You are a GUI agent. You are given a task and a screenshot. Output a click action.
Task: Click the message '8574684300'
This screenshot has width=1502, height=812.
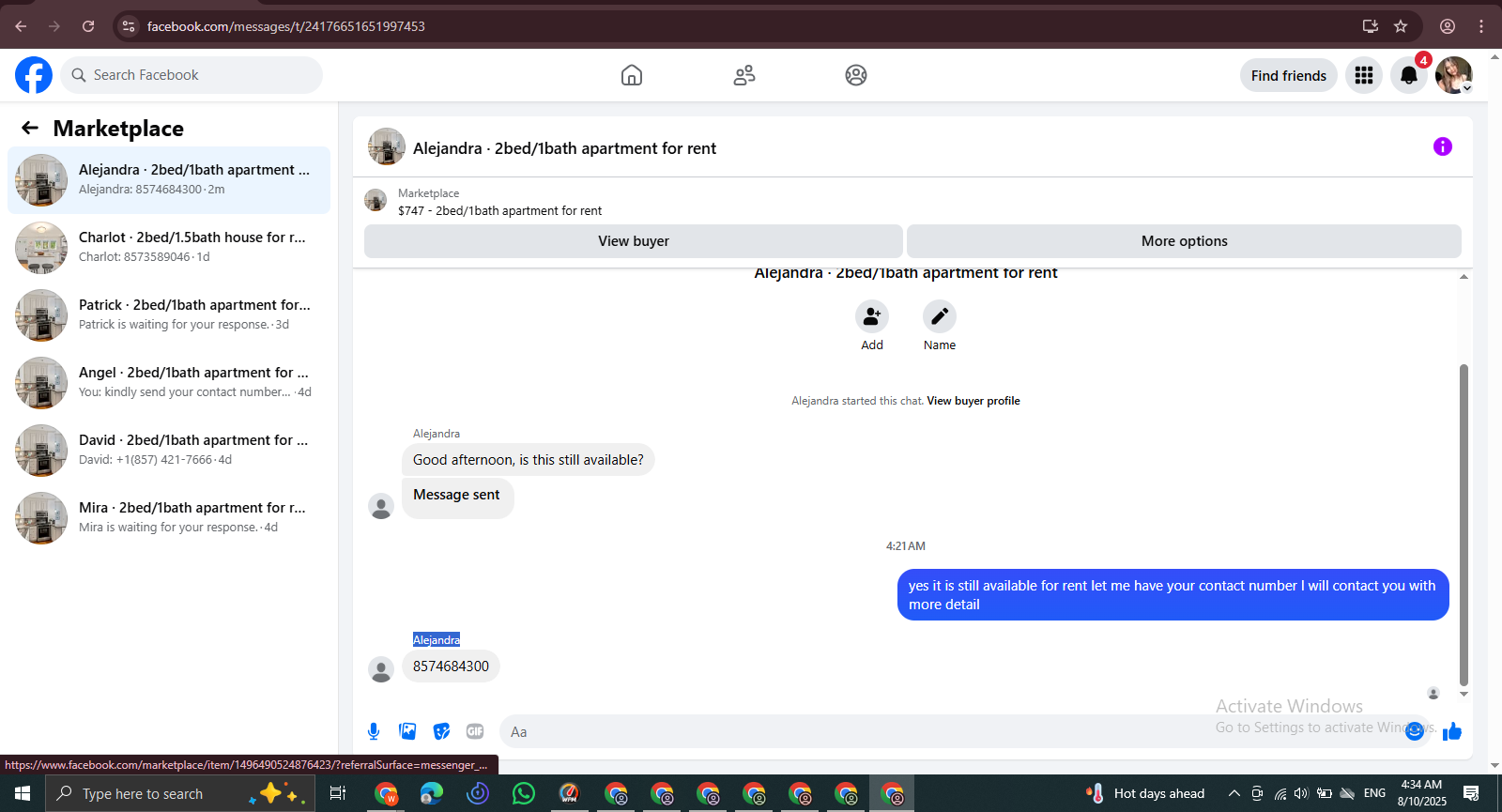[451, 666]
